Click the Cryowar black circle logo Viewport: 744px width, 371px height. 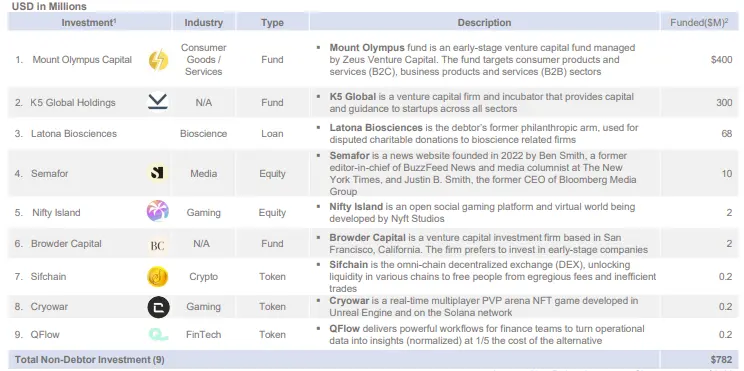click(x=158, y=308)
